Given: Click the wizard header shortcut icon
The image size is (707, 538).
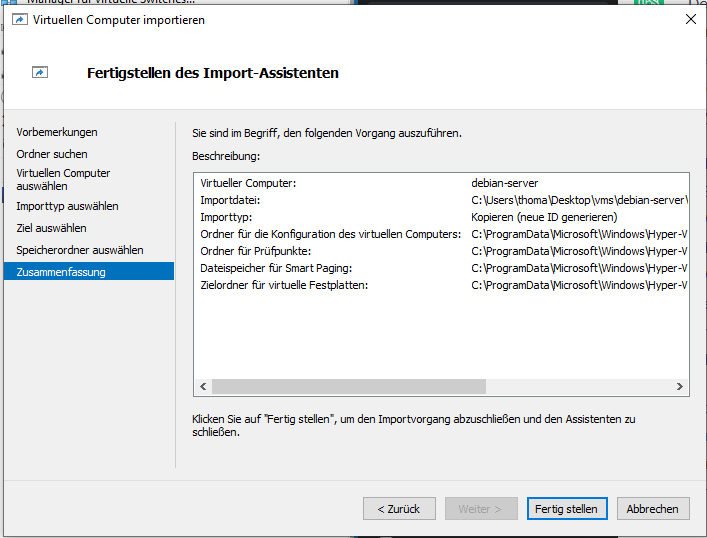Looking at the screenshot, I should pos(40,72).
